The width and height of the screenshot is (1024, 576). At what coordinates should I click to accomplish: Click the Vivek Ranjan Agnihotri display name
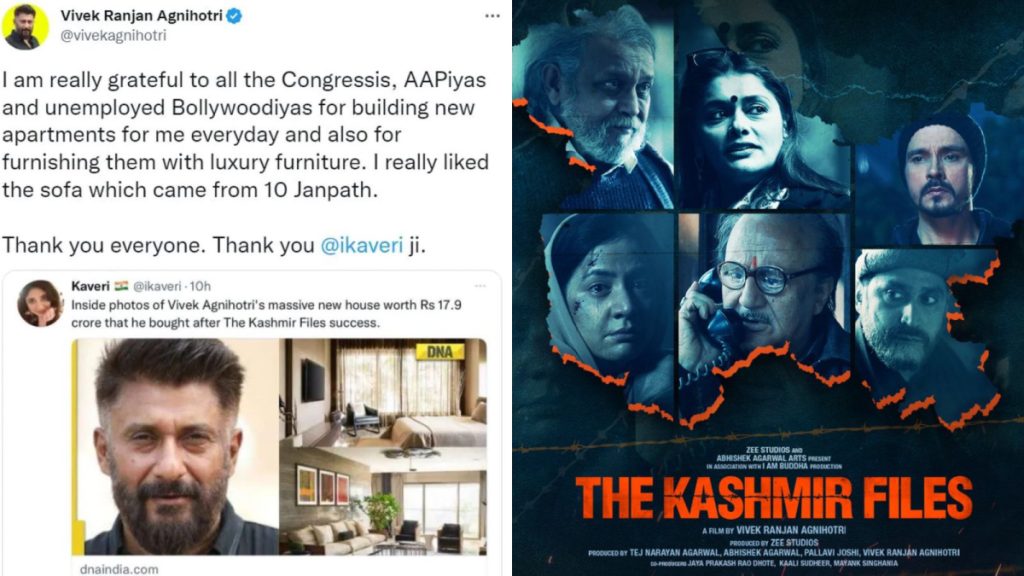142,15
